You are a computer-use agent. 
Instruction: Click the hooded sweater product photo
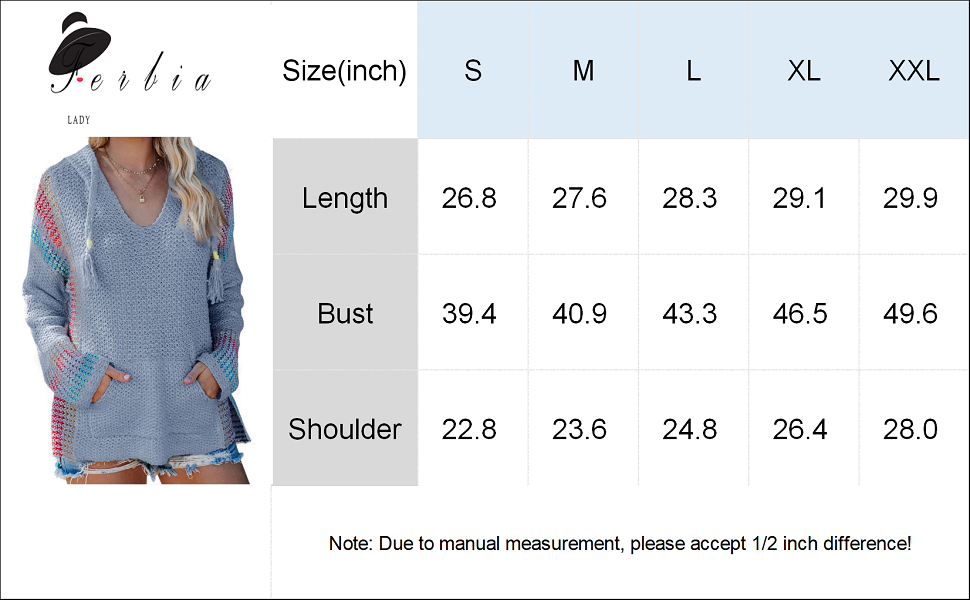[137, 310]
